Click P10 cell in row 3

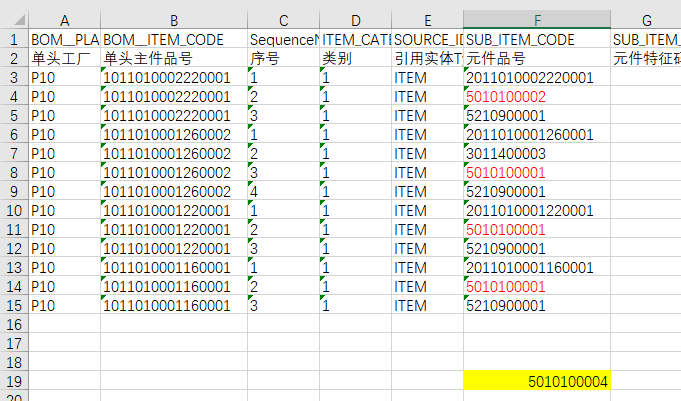[x=64, y=77]
